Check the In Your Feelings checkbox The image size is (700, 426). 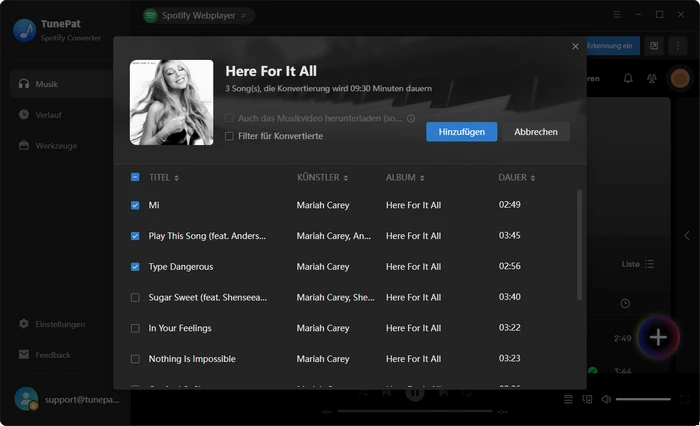(135, 329)
